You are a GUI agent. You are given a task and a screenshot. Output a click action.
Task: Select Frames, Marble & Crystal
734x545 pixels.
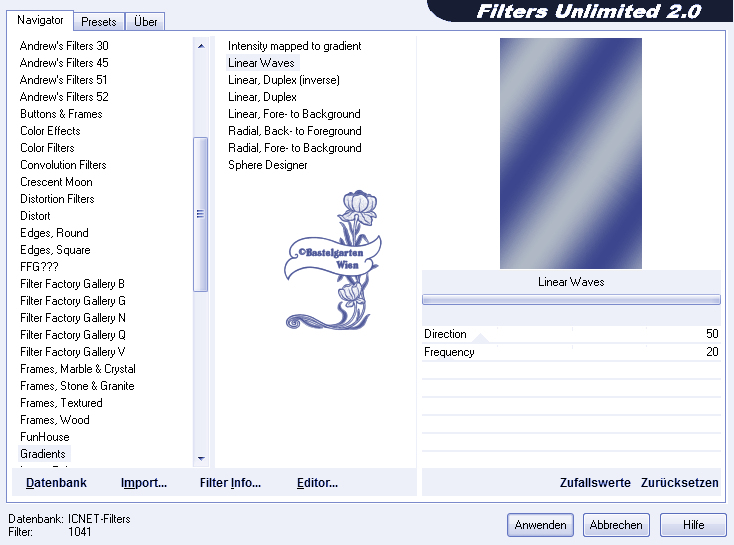coord(78,369)
